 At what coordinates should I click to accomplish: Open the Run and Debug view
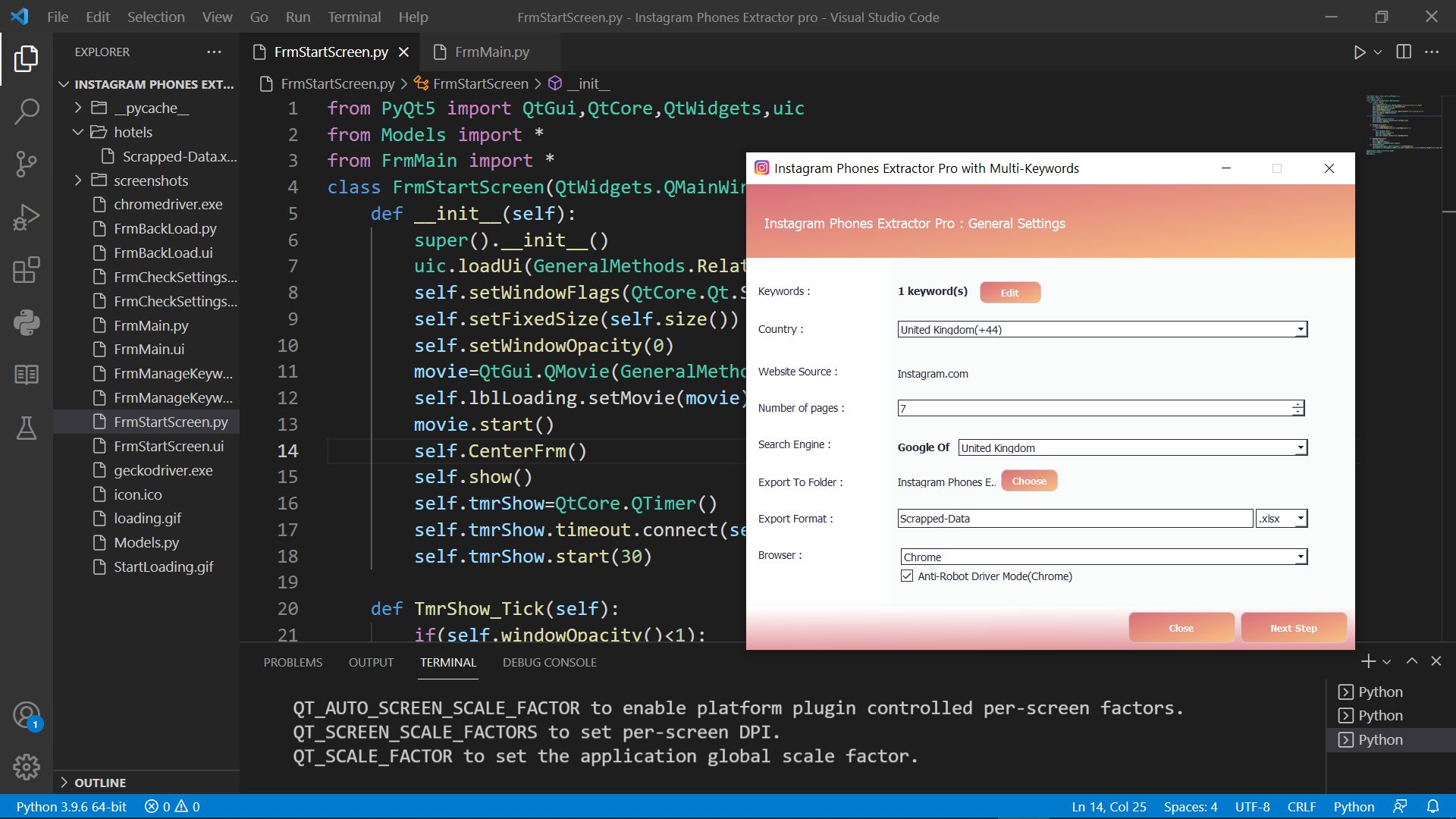point(27,217)
